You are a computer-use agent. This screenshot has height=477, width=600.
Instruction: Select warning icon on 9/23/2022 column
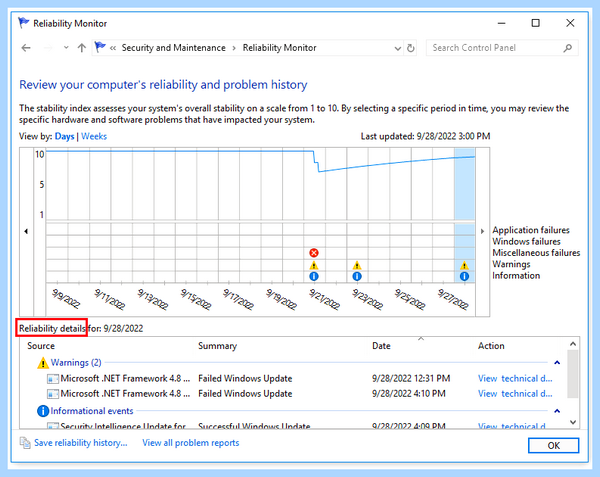[x=357, y=265]
